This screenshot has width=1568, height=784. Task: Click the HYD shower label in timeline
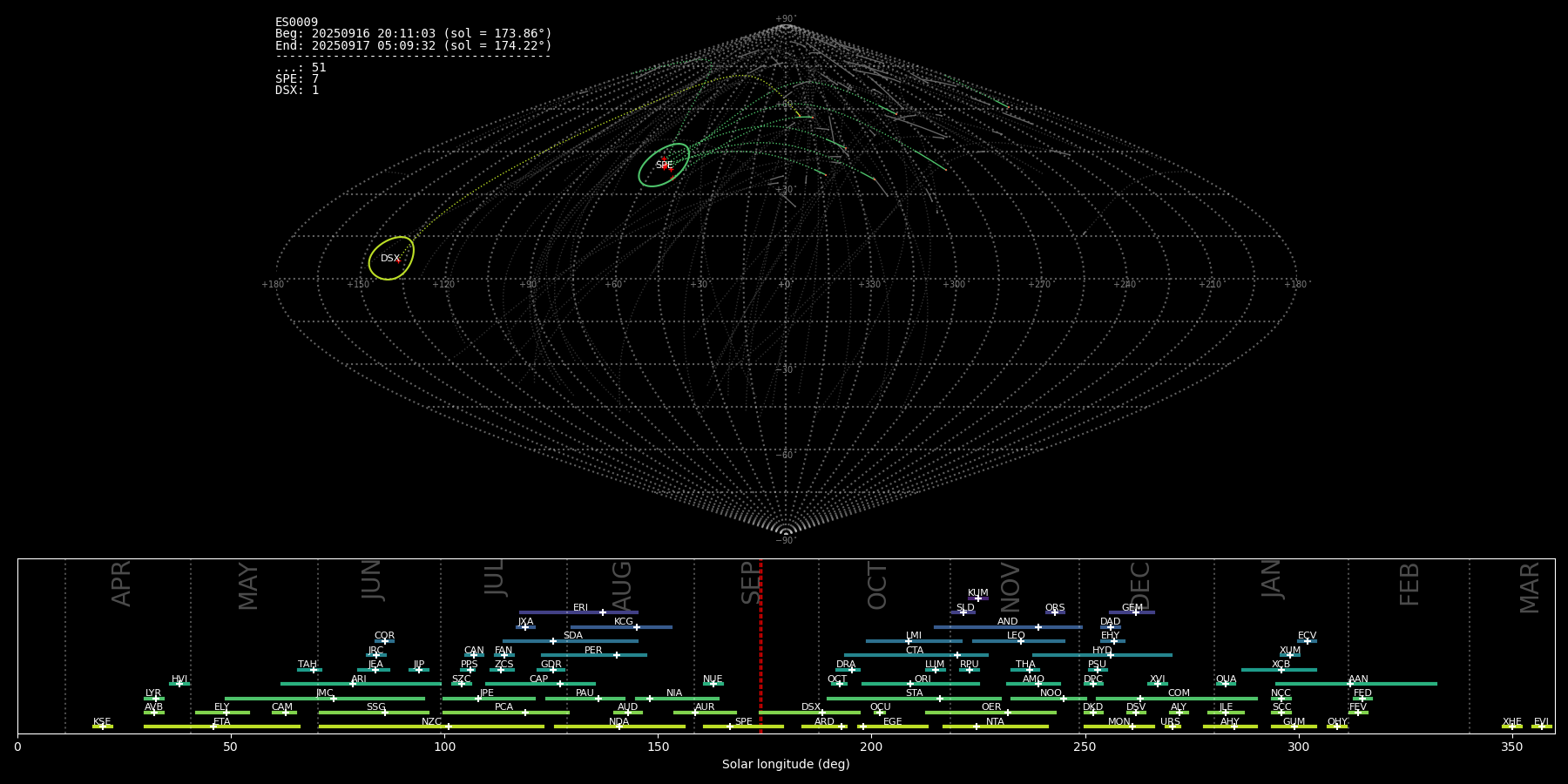coord(1102,651)
